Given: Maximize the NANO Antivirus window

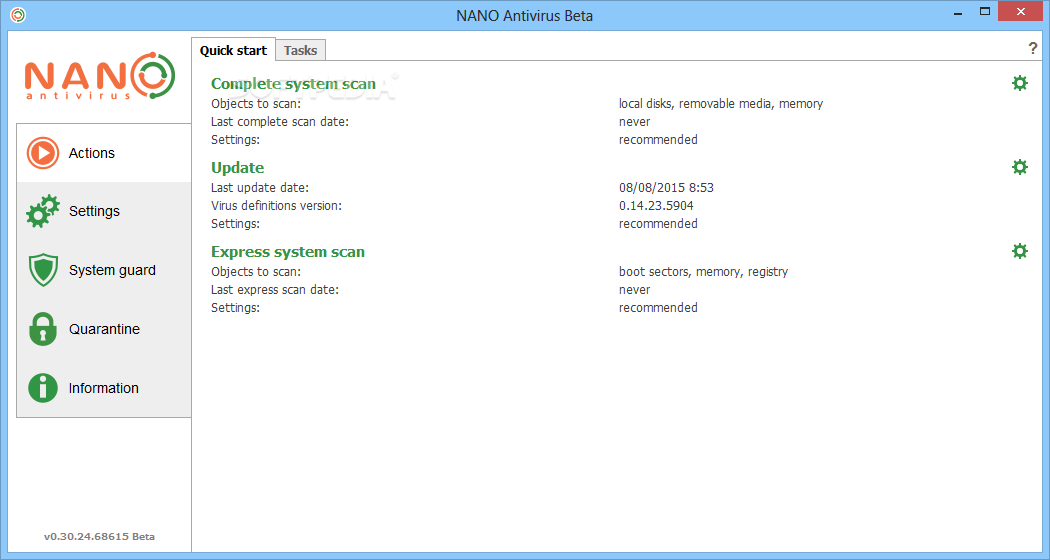Looking at the screenshot, I should coord(984,11).
